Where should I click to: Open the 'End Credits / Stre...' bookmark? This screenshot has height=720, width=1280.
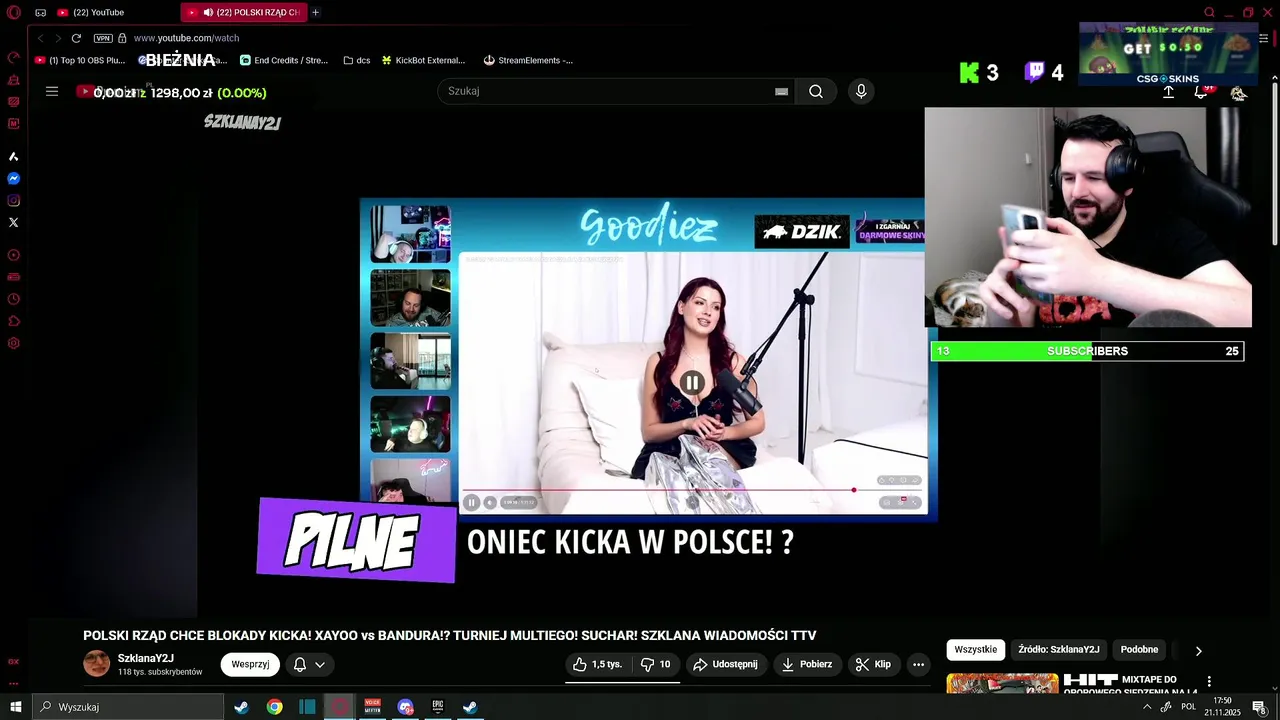click(284, 60)
